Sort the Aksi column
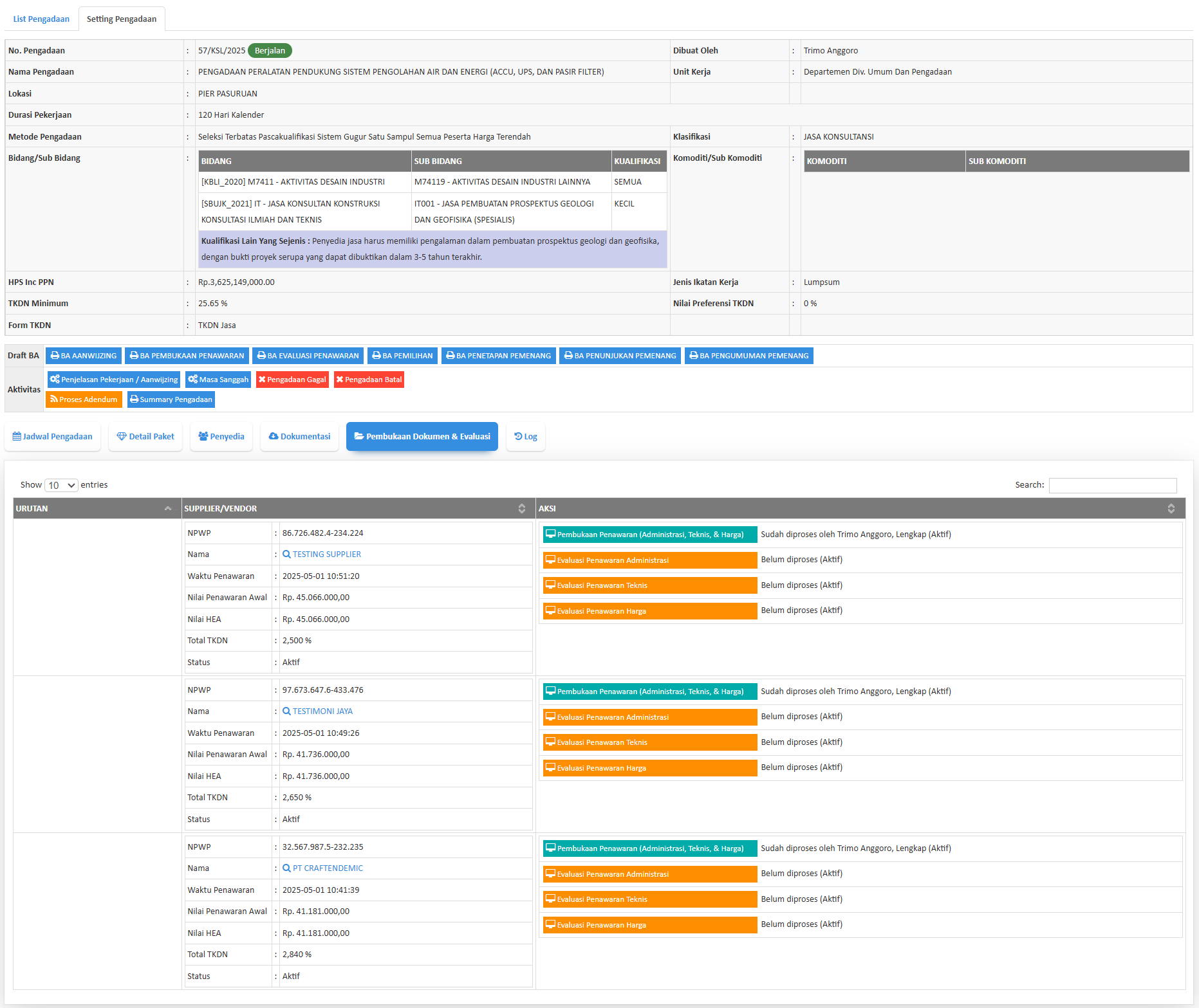This screenshot has width=1199, height=1008. click(860, 509)
